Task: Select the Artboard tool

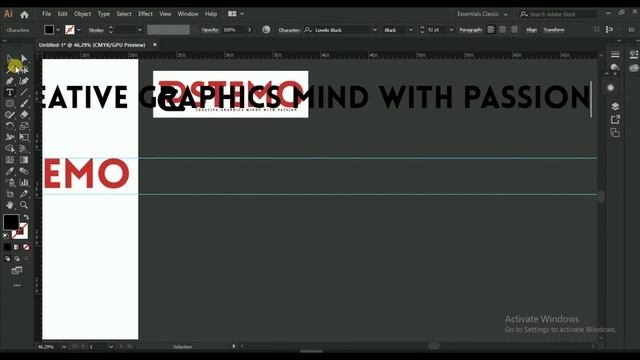Action: [x=10, y=194]
